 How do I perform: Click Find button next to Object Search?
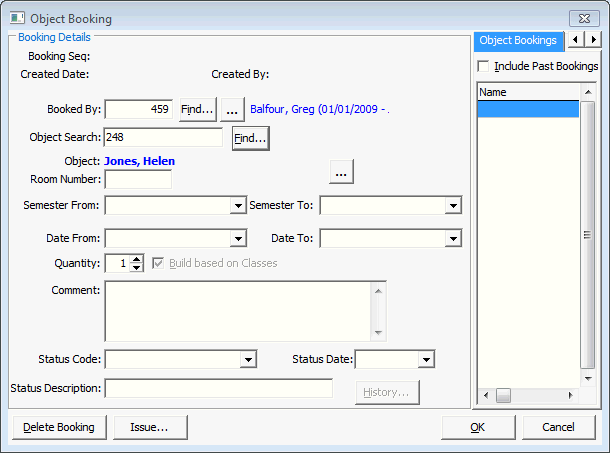251,138
